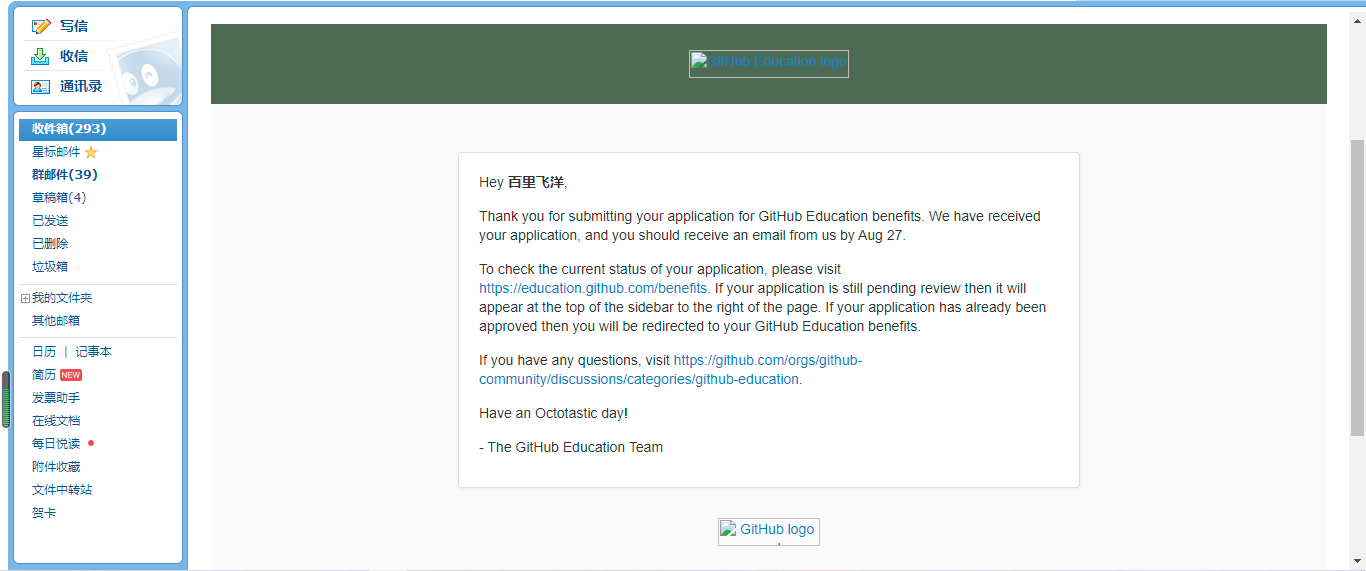Click the 写信 compose pencil icon
1366x571 pixels.
tap(41, 26)
